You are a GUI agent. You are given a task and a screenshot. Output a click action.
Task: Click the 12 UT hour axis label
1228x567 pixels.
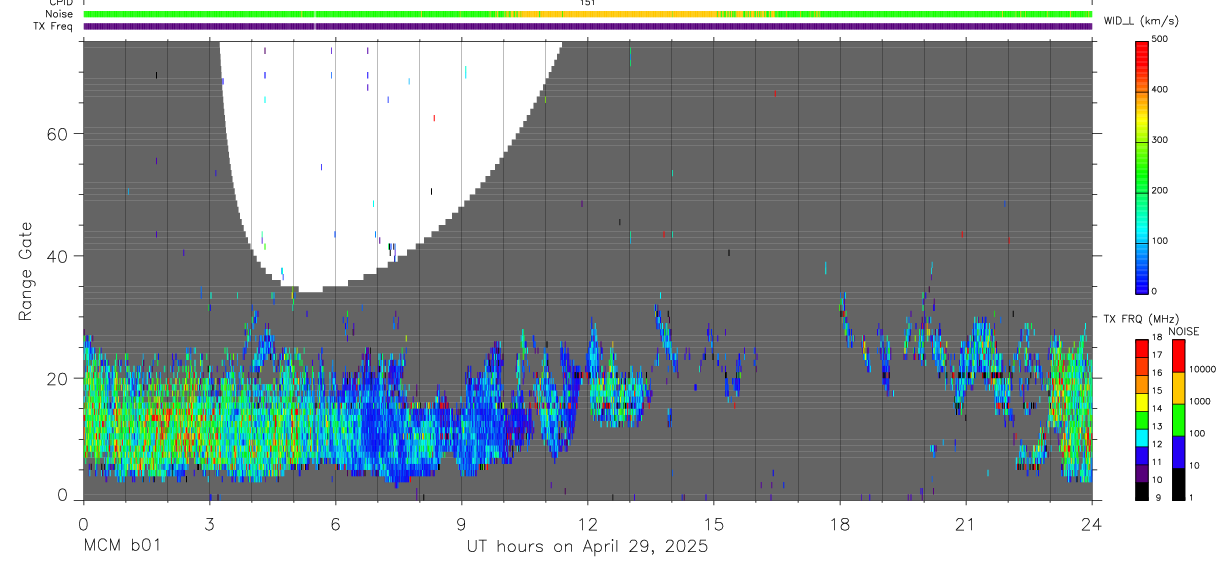click(x=588, y=524)
